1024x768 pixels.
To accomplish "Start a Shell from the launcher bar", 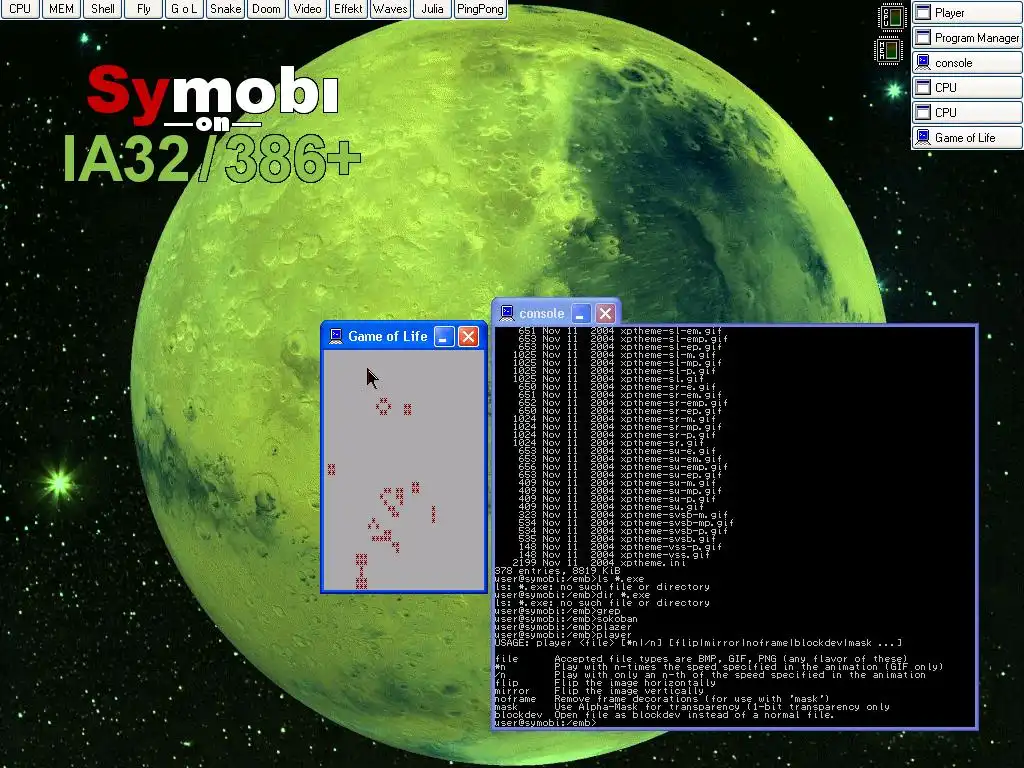I will click(103, 9).
